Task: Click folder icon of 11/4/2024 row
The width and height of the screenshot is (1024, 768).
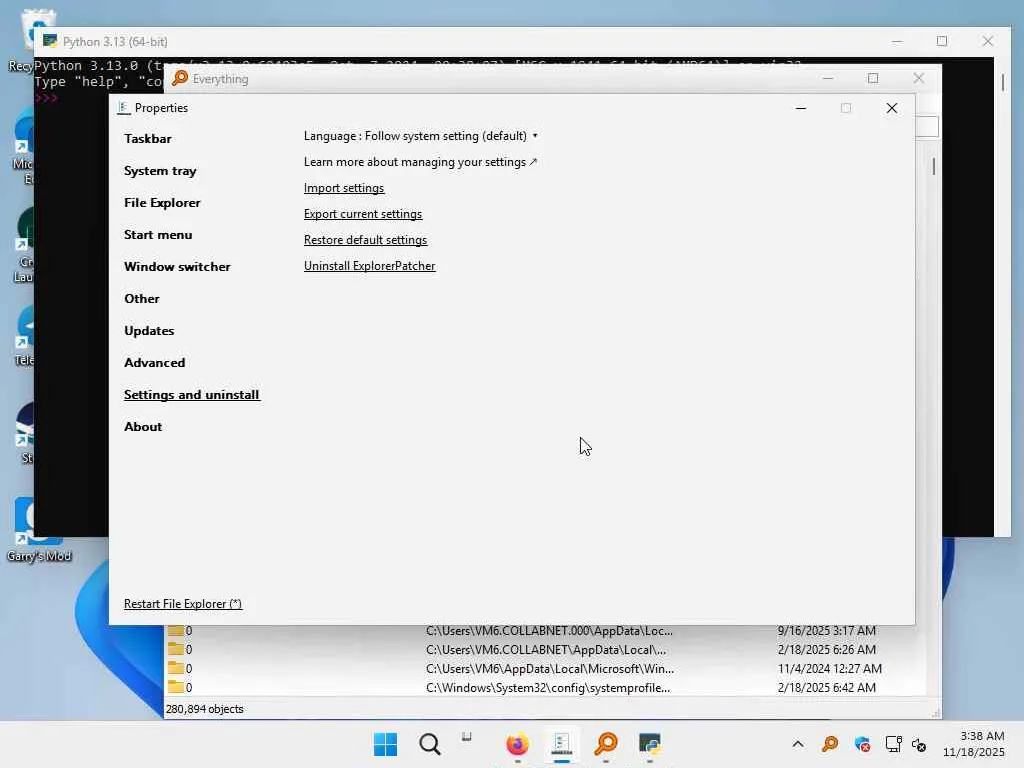Action: point(175,668)
